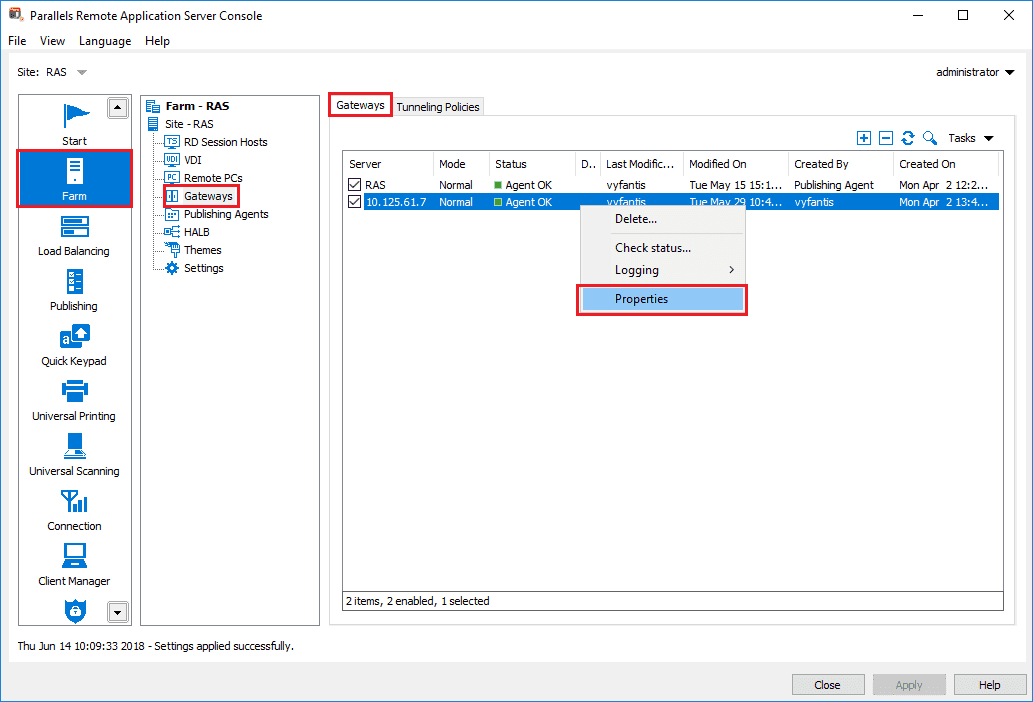Image resolution: width=1033 pixels, height=702 pixels.
Task: Select the 10.125.61.7 server cell
Action: pyautogui.click(x=396, y=202)
